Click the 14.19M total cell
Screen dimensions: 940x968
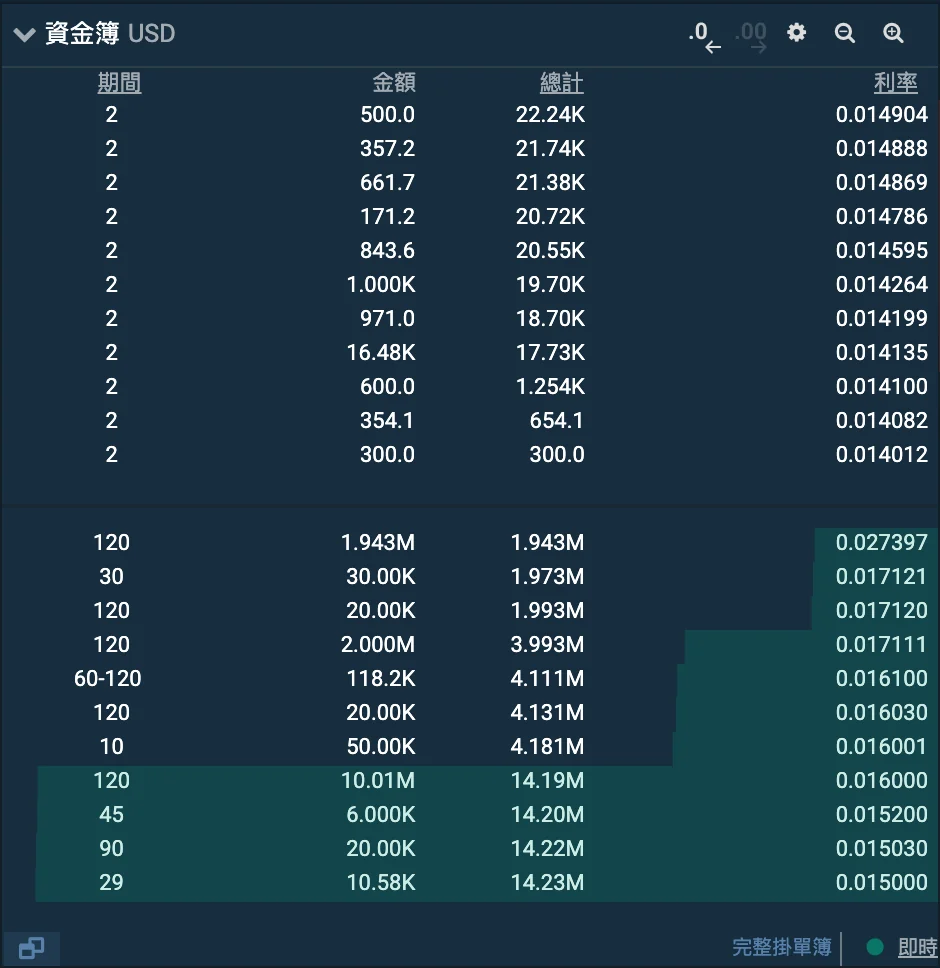point(547,780)
